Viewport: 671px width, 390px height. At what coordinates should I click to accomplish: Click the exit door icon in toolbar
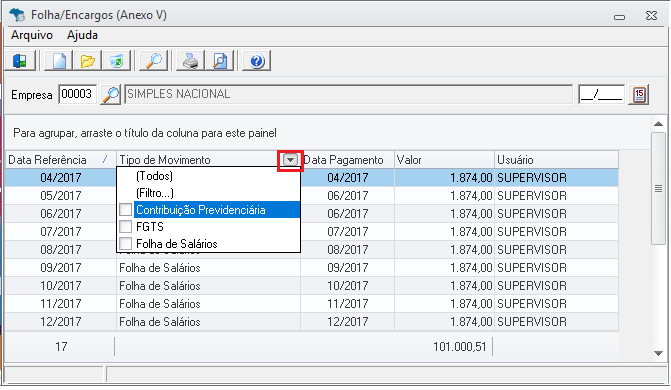coord(20,61)
